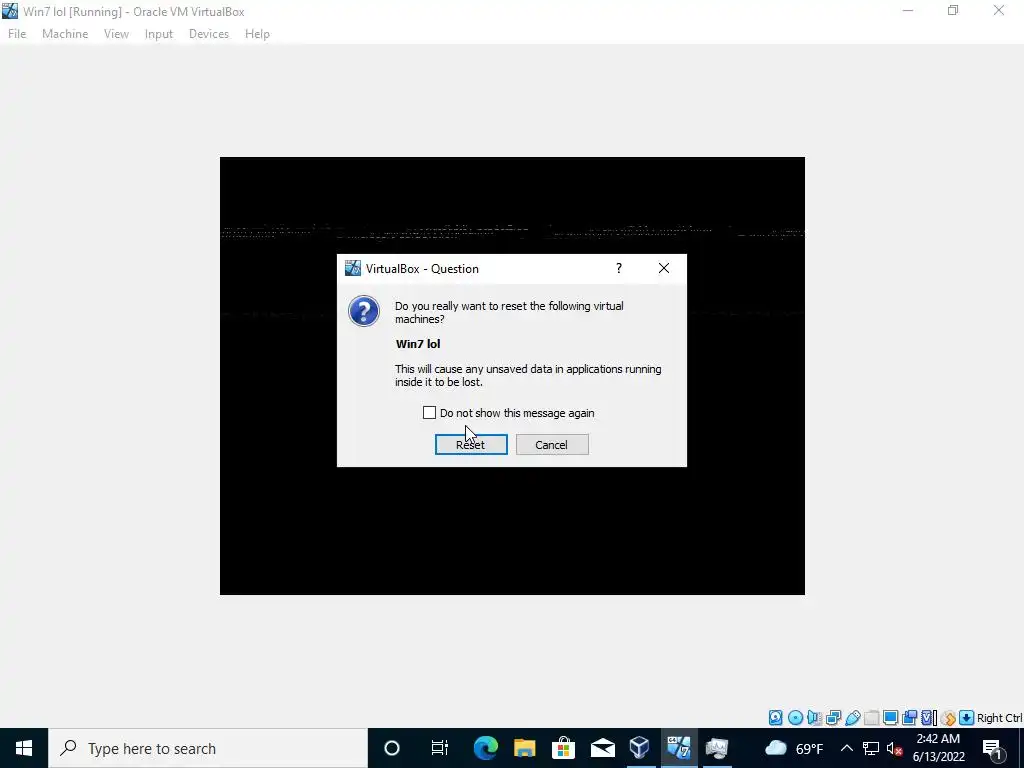The image size is (1024, 768).
Task: Click the network tray icon
Action: 871,748
